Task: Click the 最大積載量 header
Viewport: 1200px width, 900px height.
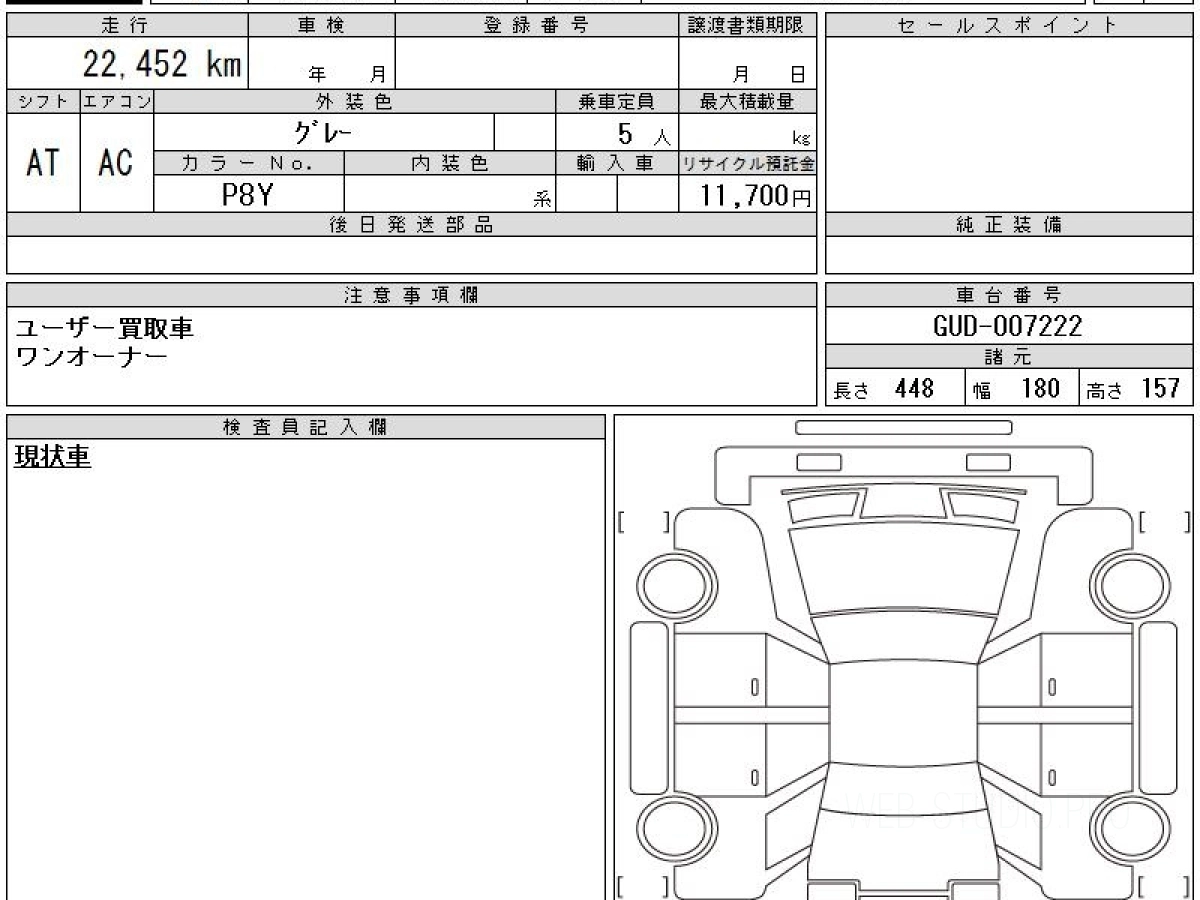Action: pos(748,101)
